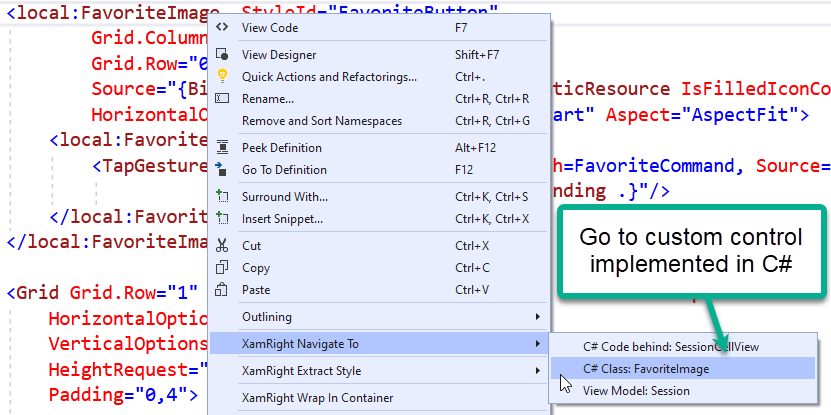Viewport: 831px width, 415px height.
Task: Click the Surround With icon
Action: coord(222,197)
